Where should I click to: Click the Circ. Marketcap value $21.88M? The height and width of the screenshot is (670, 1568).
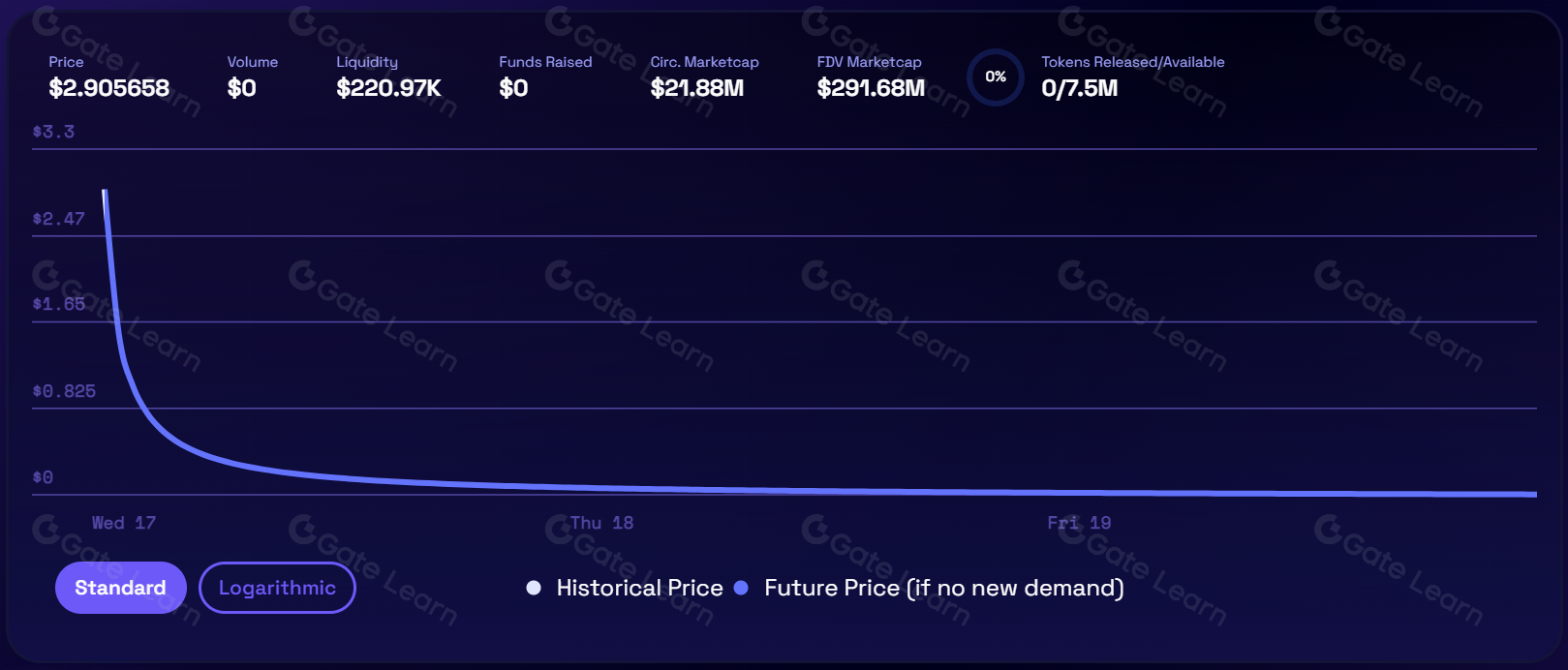click(697, 88)
